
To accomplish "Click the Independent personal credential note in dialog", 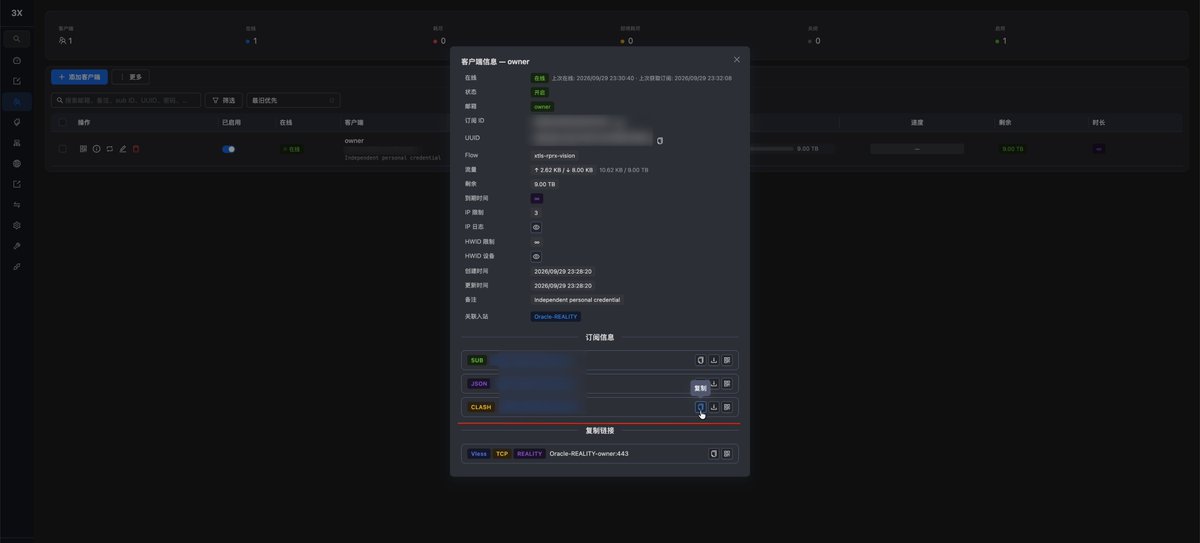I will (x=577, y=299).
